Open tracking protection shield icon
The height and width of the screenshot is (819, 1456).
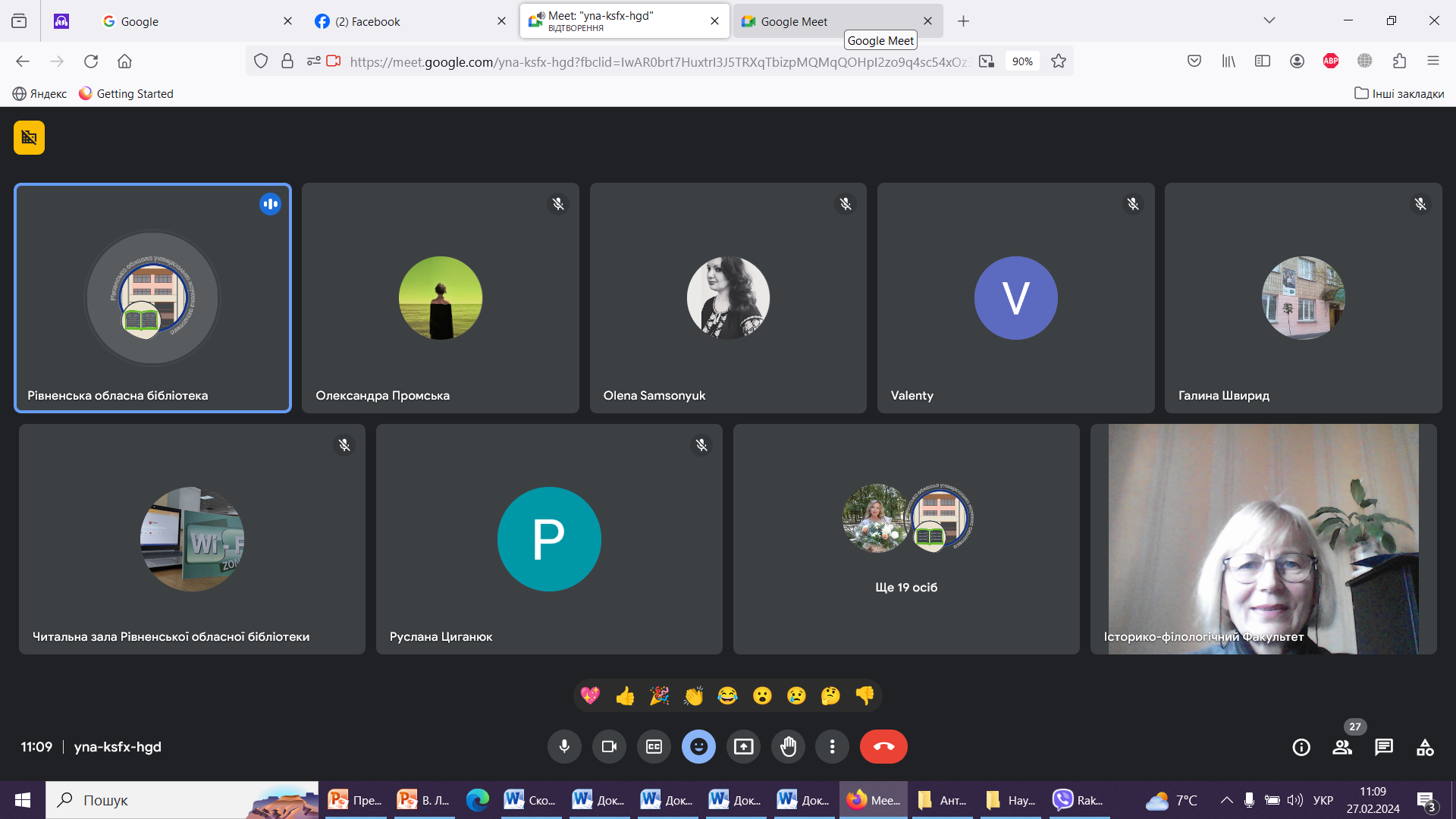coord(261,61)
